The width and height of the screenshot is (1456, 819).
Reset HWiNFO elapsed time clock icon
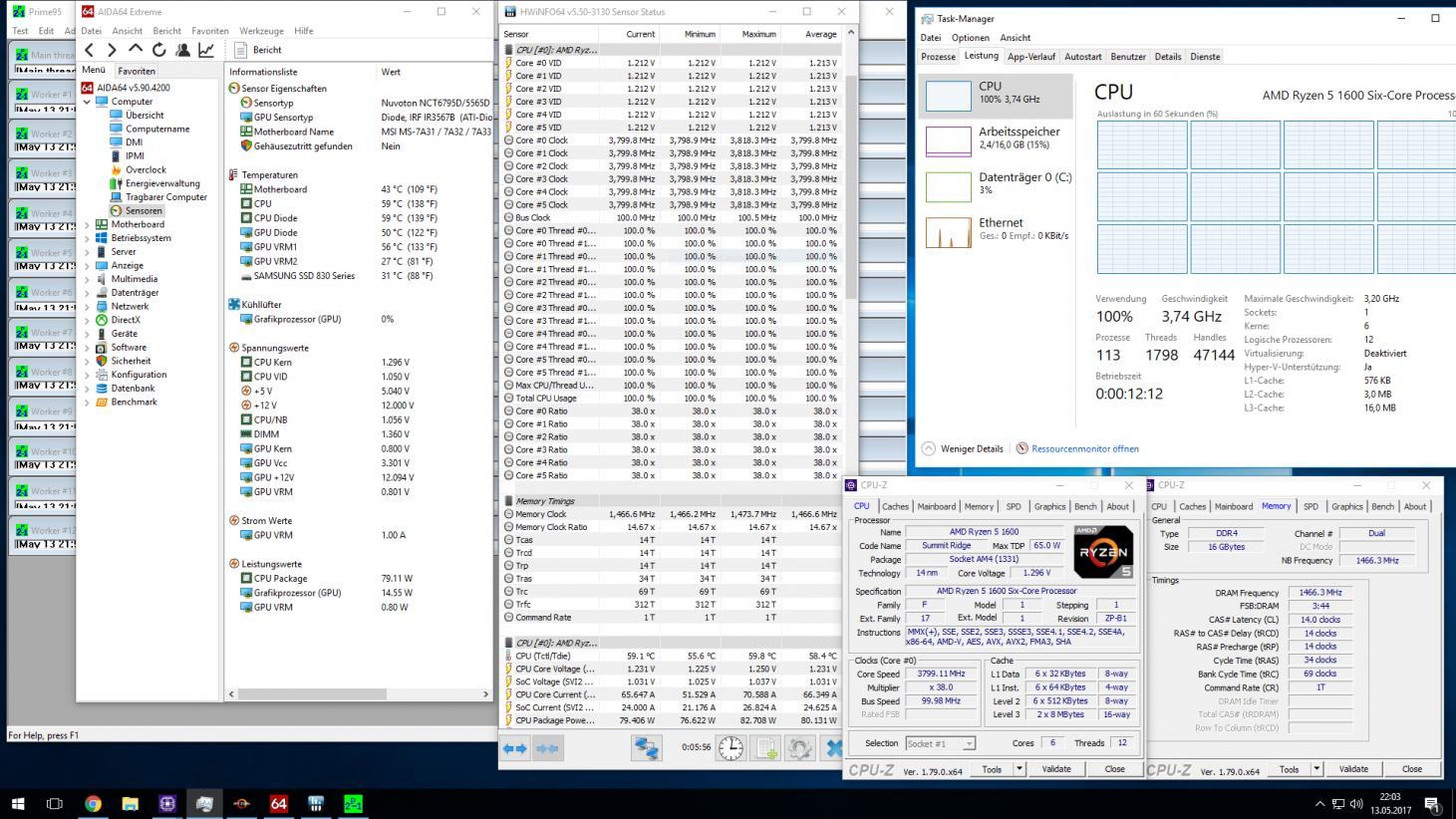coord(730,748)
